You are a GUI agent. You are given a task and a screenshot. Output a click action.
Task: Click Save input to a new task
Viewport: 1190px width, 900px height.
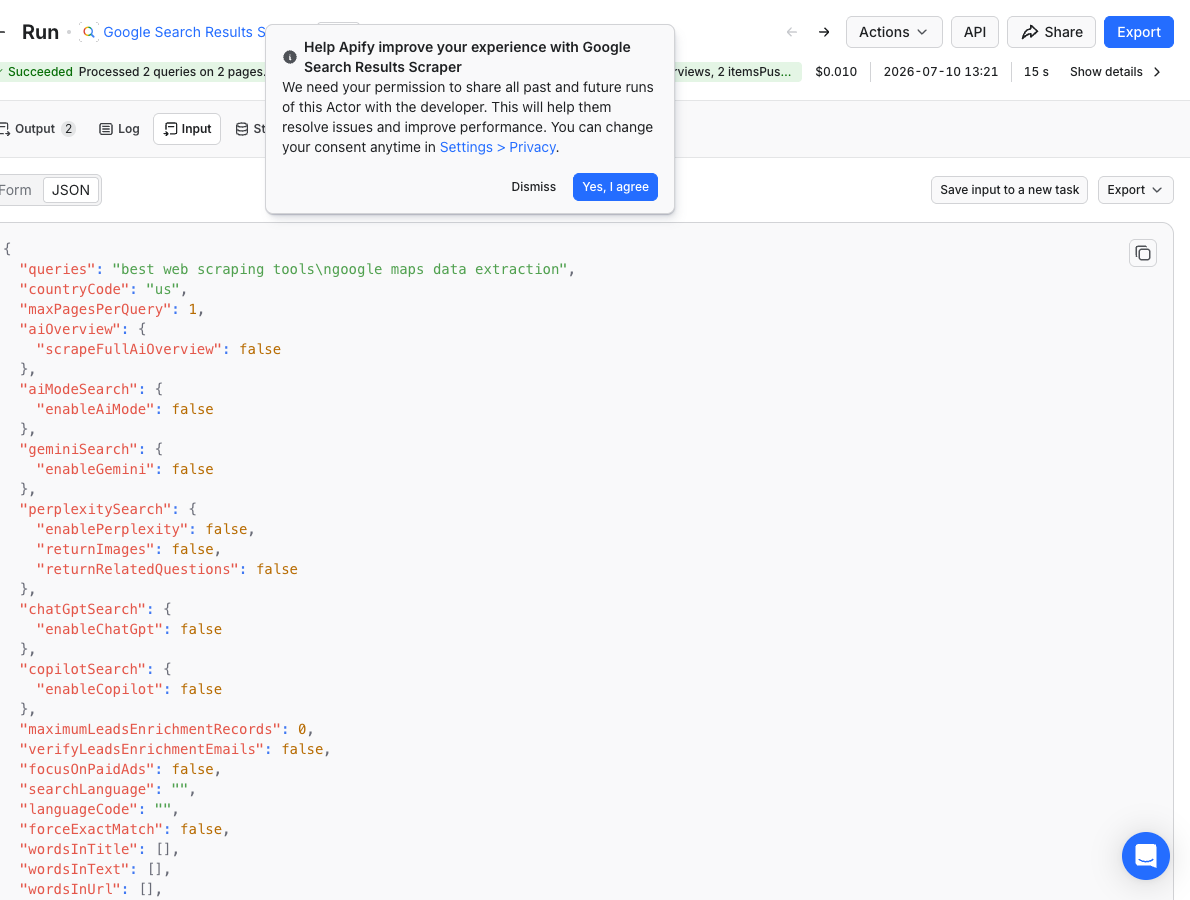1009,190
